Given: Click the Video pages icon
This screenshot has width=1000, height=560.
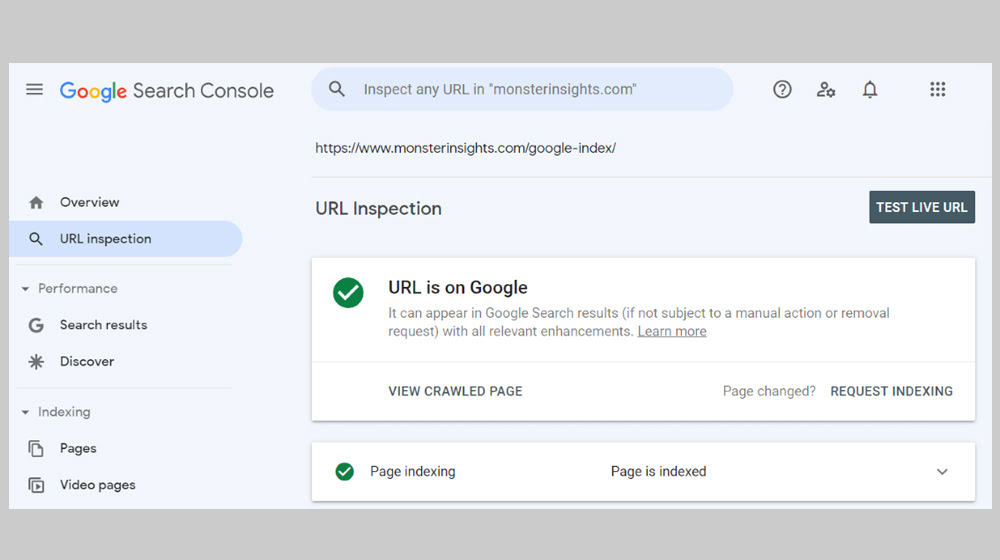Looking at the screenshot, I should [x=36, y=485].
